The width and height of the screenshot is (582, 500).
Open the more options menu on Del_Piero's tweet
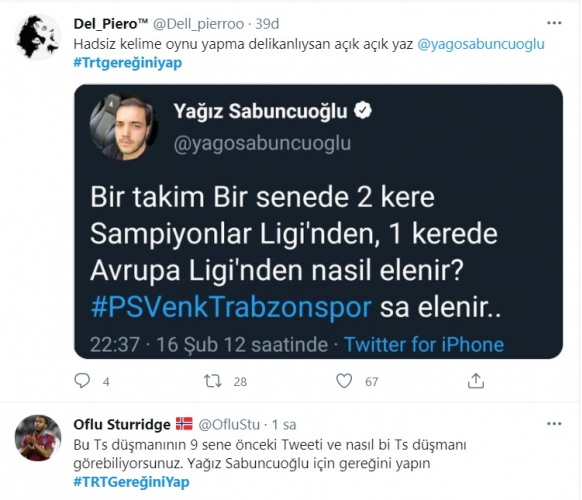(x=554, y=23)
